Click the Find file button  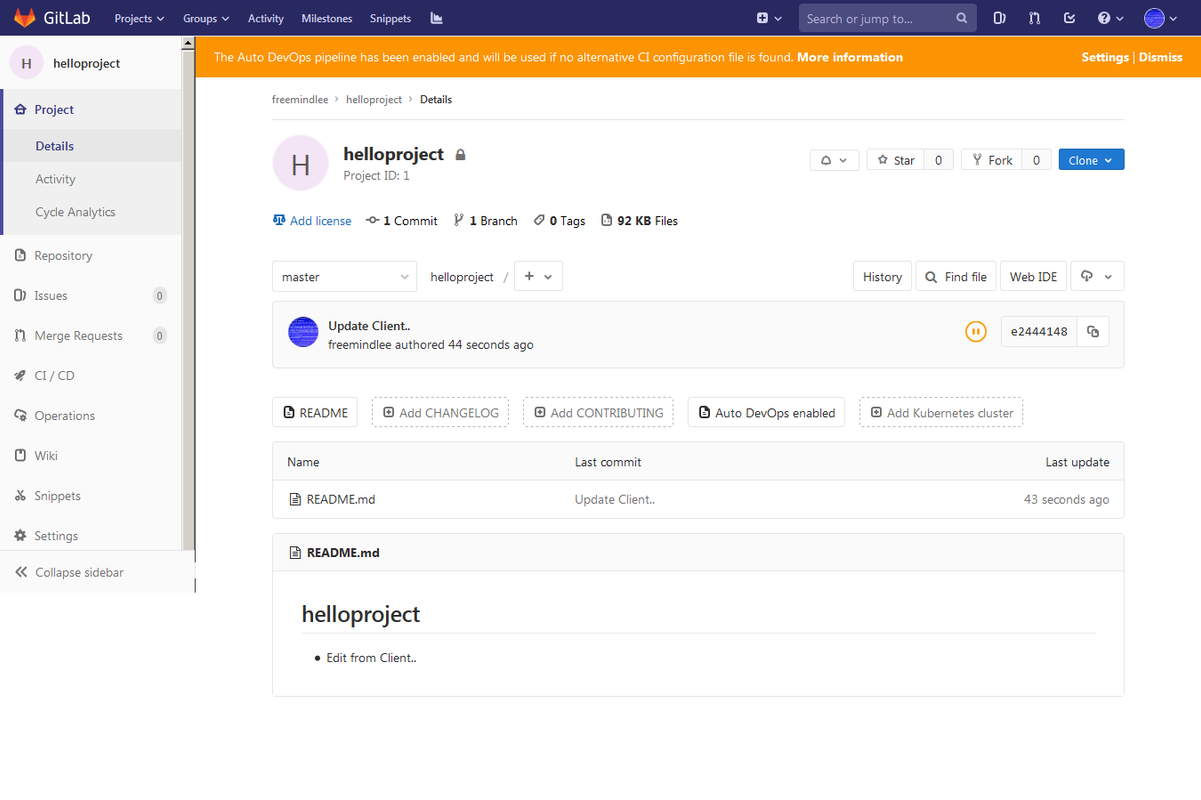[x=955, y=277]
